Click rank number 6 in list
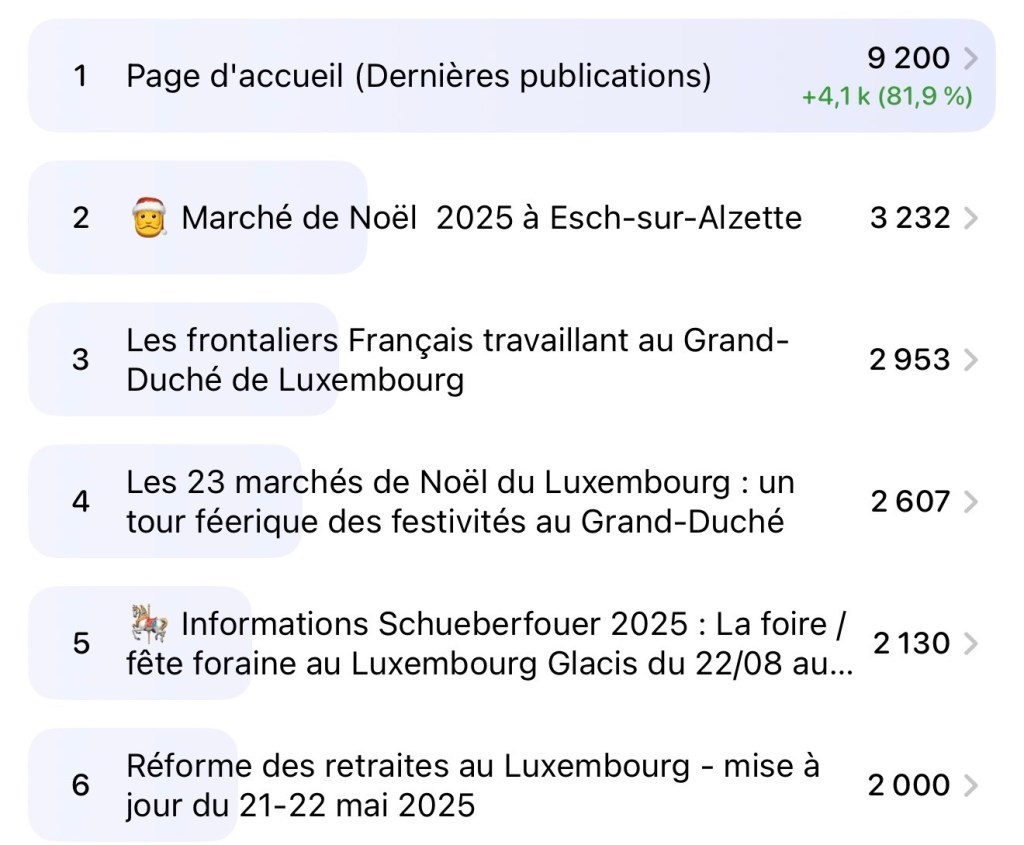1024x845 pixels. (81, 785)
